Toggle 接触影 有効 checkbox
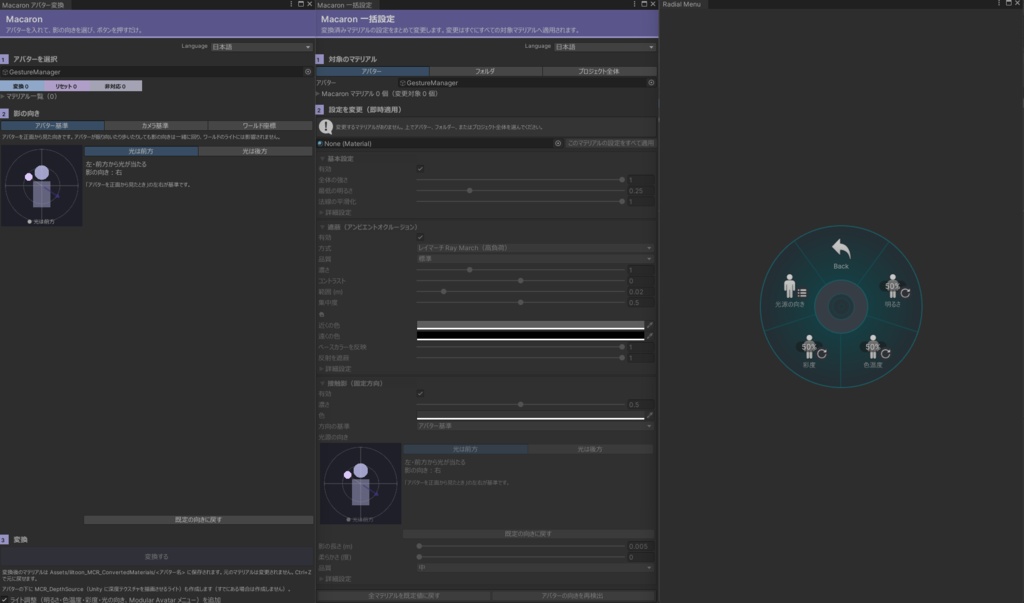The width and height of the screenshot is (1024, 603). pos(421,394)
